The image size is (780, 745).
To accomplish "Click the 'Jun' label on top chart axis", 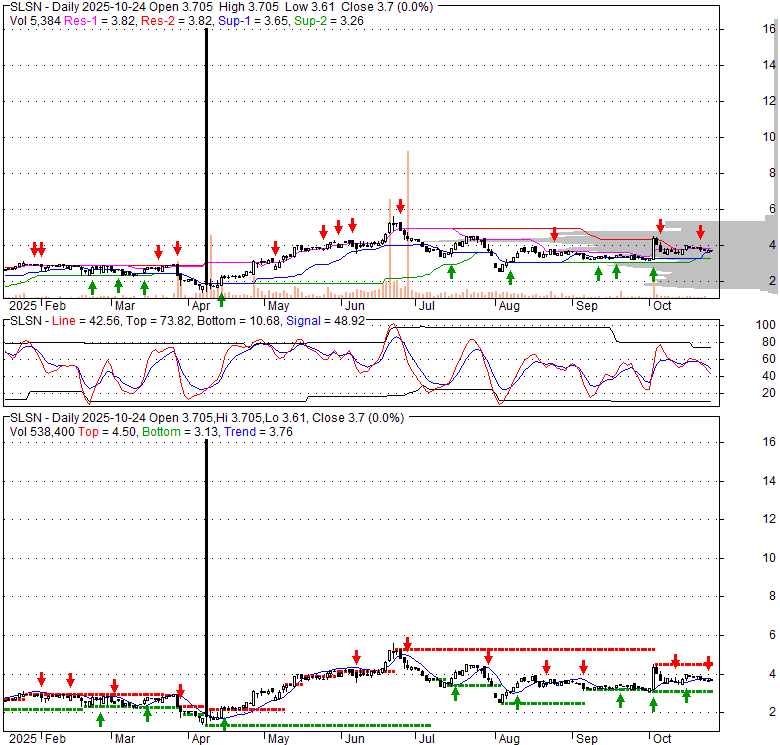I will [x=355, y=306].
